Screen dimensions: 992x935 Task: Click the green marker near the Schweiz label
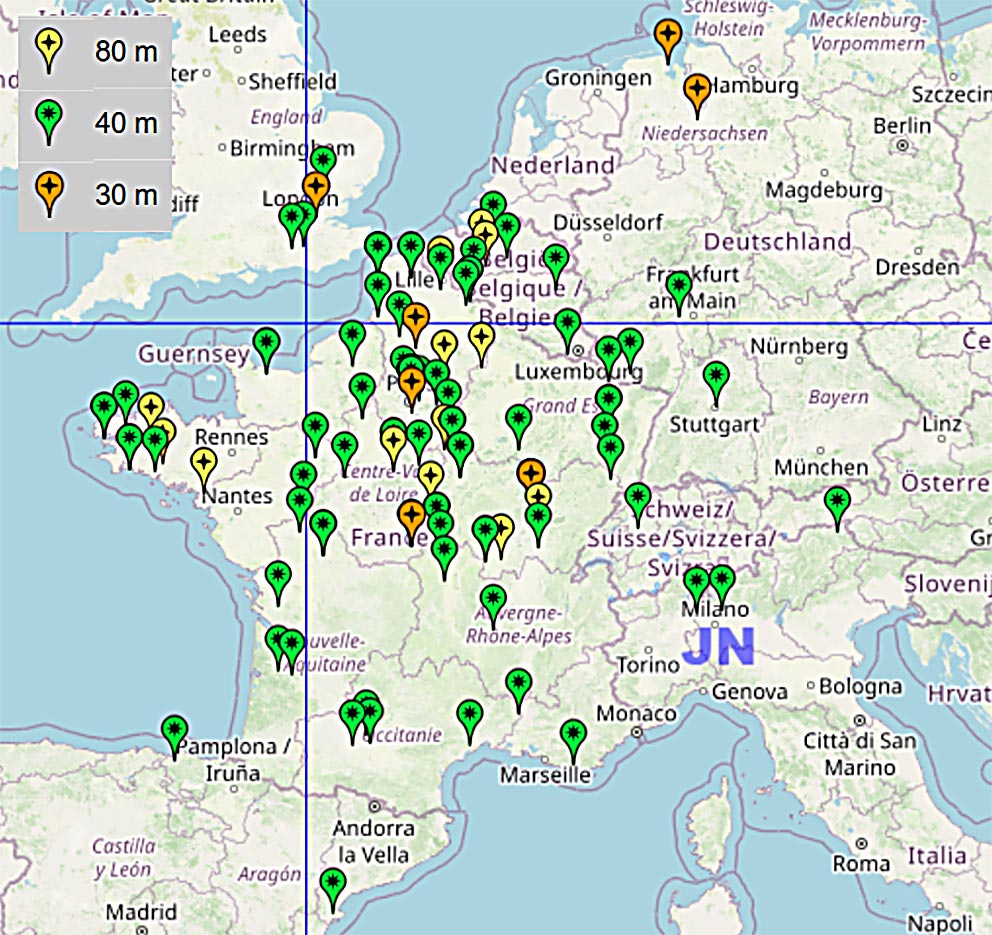[638, 499]
